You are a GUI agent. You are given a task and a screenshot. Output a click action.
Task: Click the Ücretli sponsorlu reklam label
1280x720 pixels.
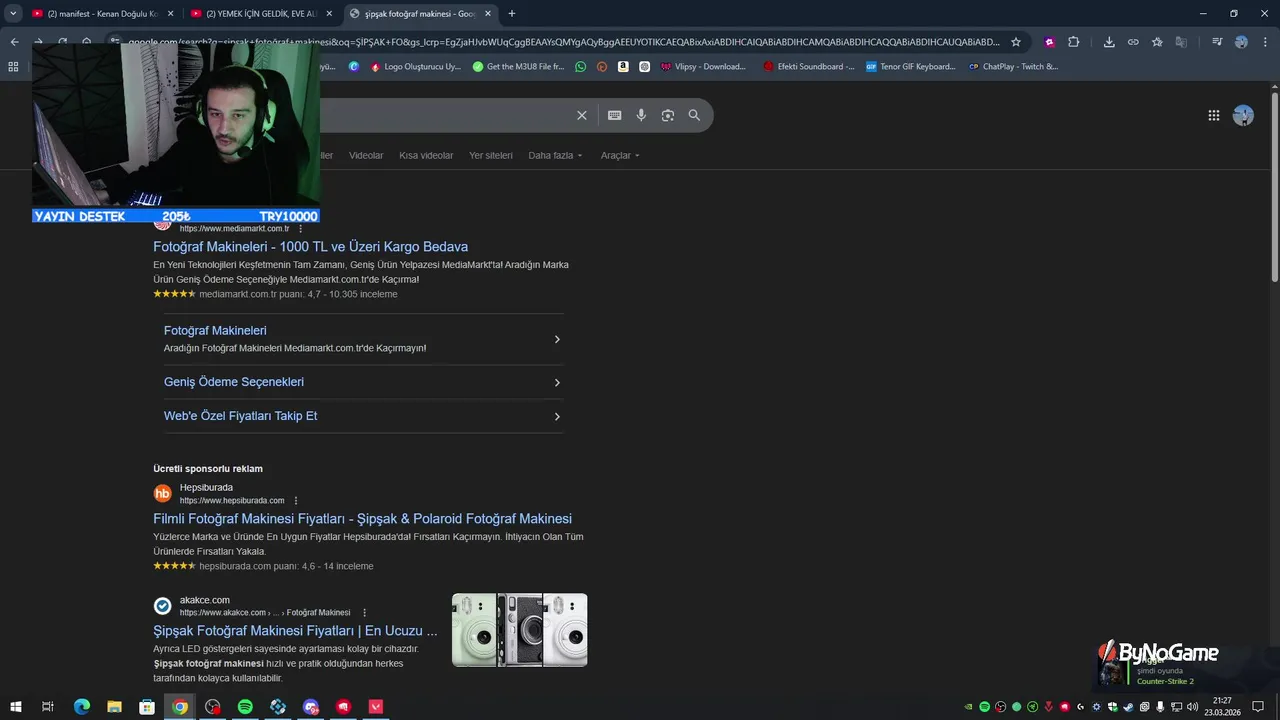(208, 469)
